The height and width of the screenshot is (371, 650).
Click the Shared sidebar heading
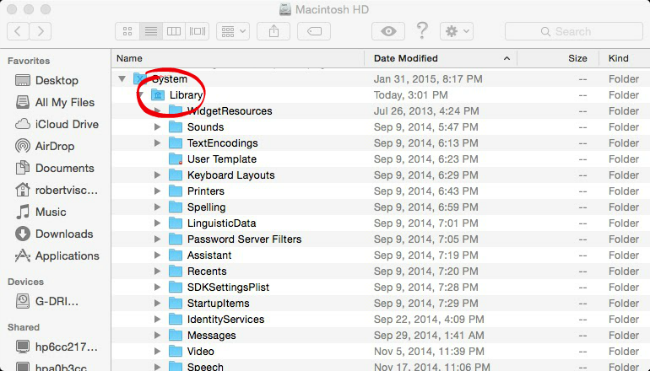click(x=23, y=327)
